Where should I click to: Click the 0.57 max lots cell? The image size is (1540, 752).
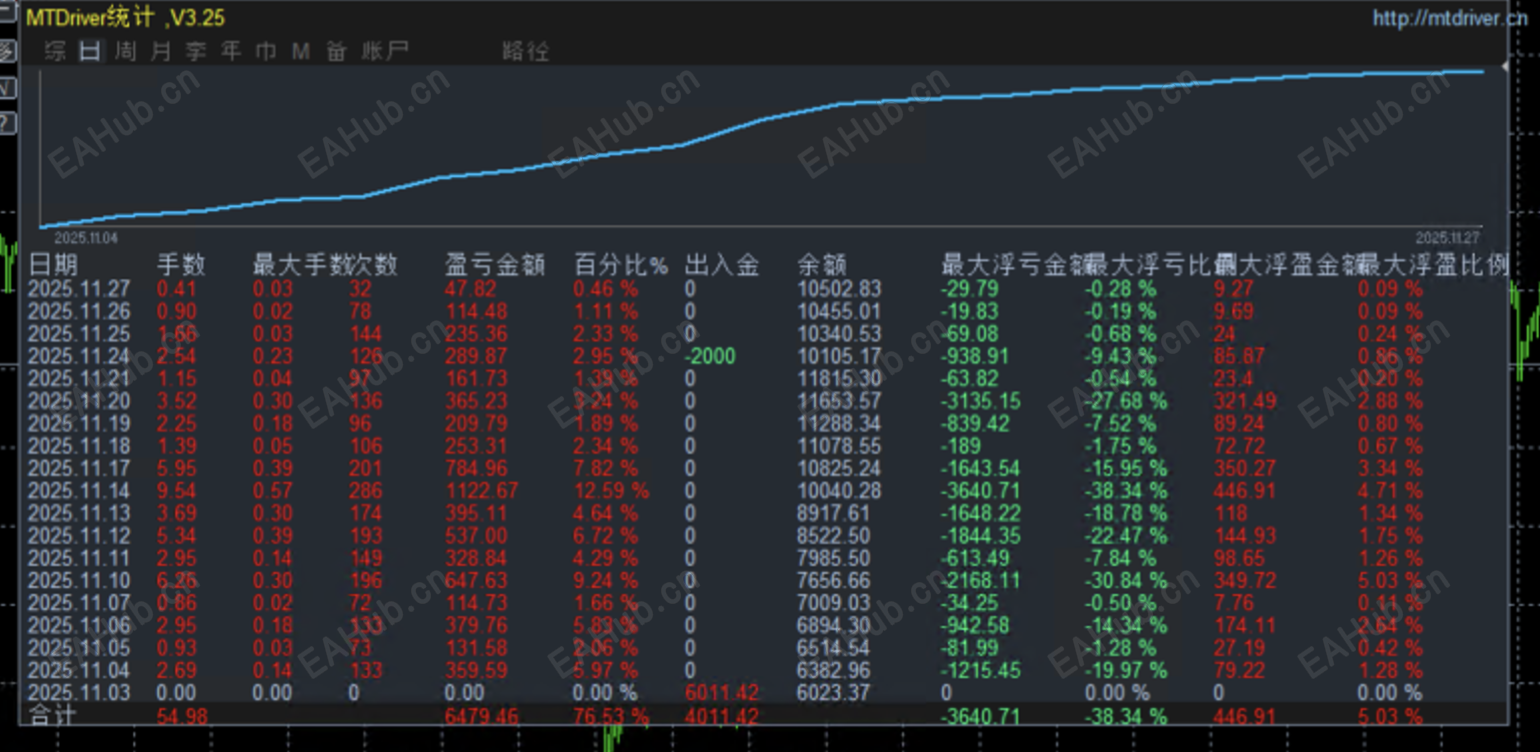(x=273, y=491)
